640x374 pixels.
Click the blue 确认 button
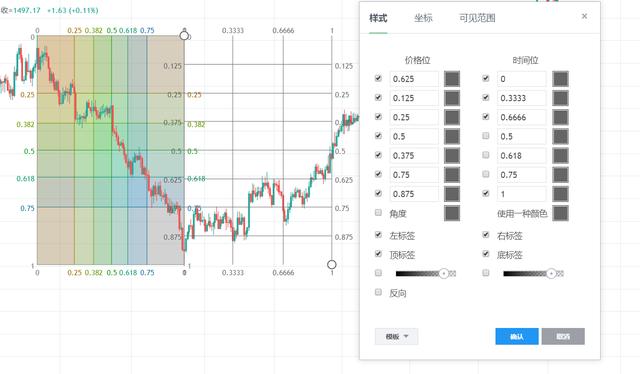coord(517,336)
